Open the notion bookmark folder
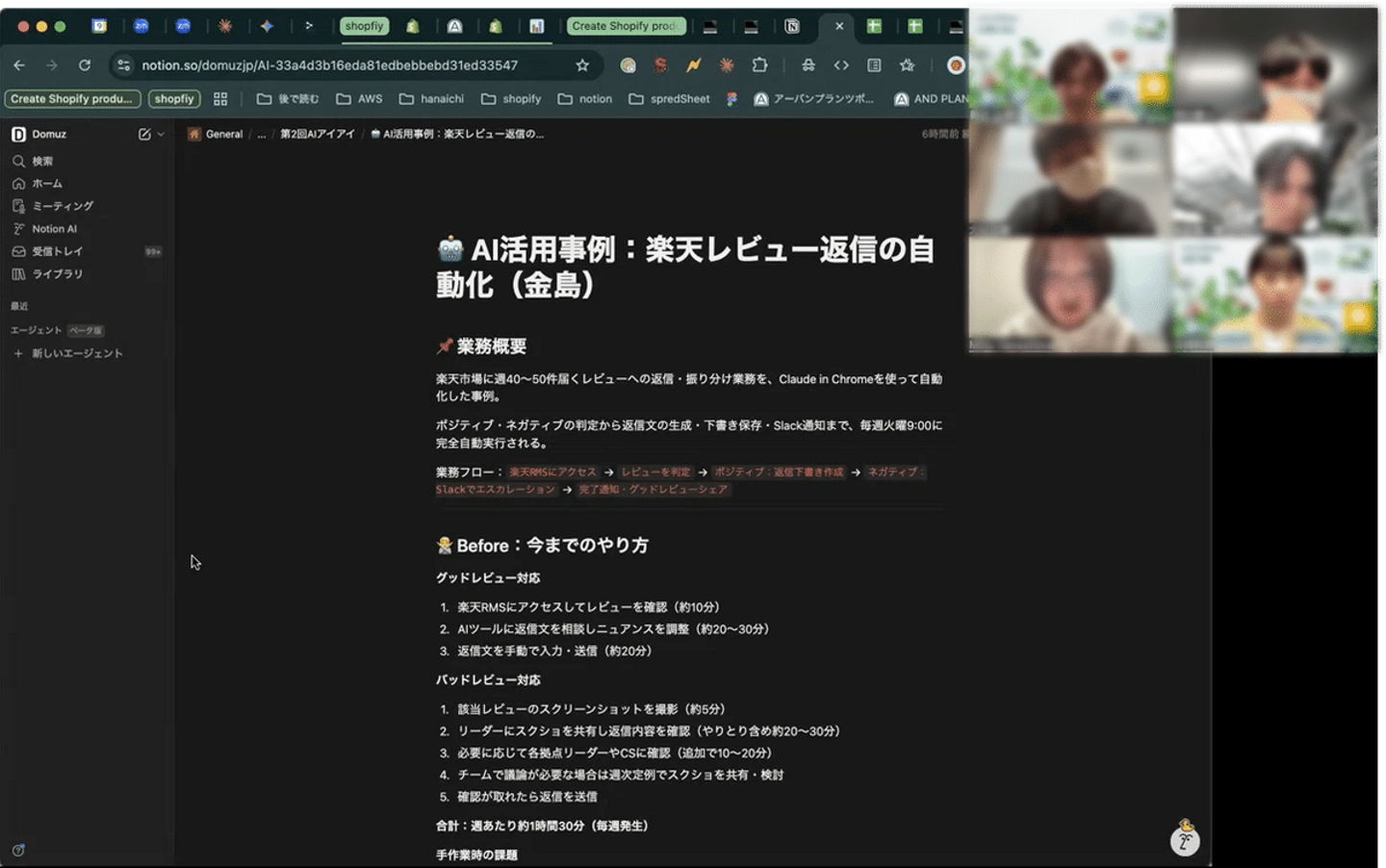The height and width of the screenshot is (868, 1386). [x=585, y=98]
